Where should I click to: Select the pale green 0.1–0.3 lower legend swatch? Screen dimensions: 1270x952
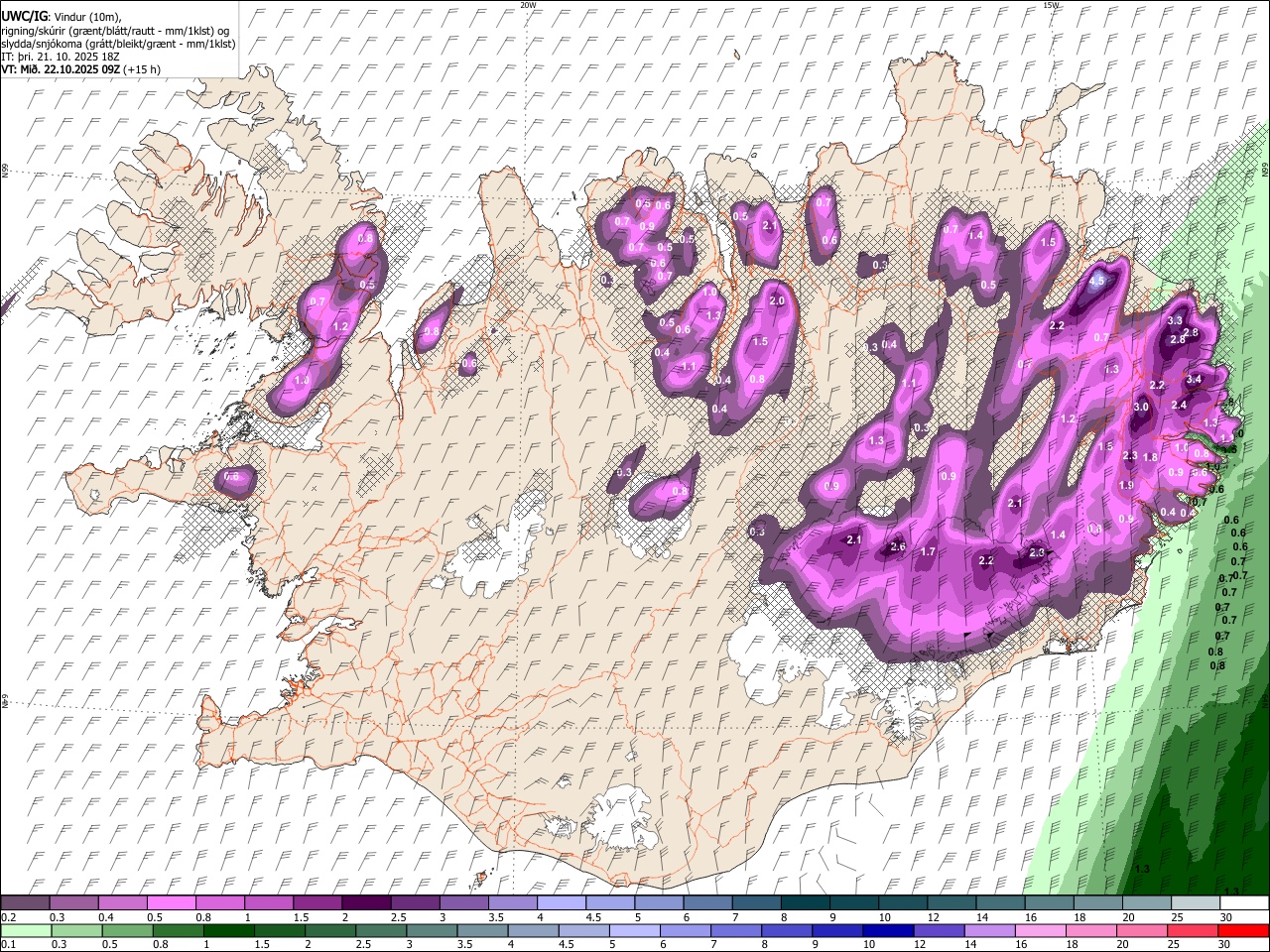coord(27,931)
